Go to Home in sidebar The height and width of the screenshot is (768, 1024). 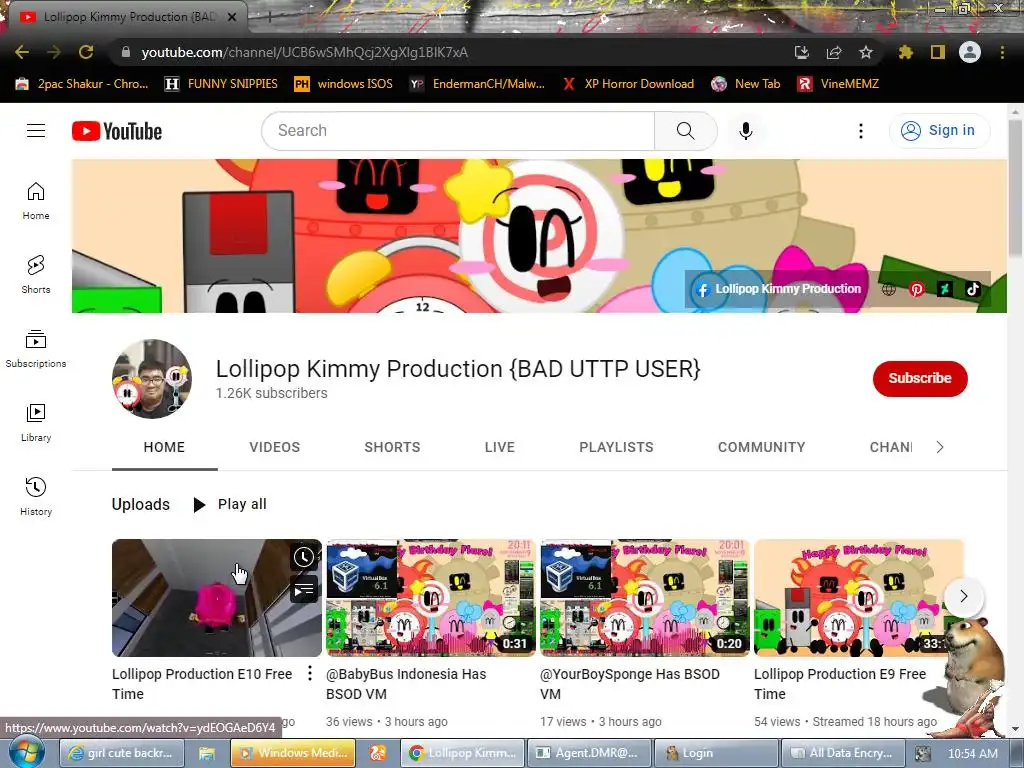tap(36, 201)
